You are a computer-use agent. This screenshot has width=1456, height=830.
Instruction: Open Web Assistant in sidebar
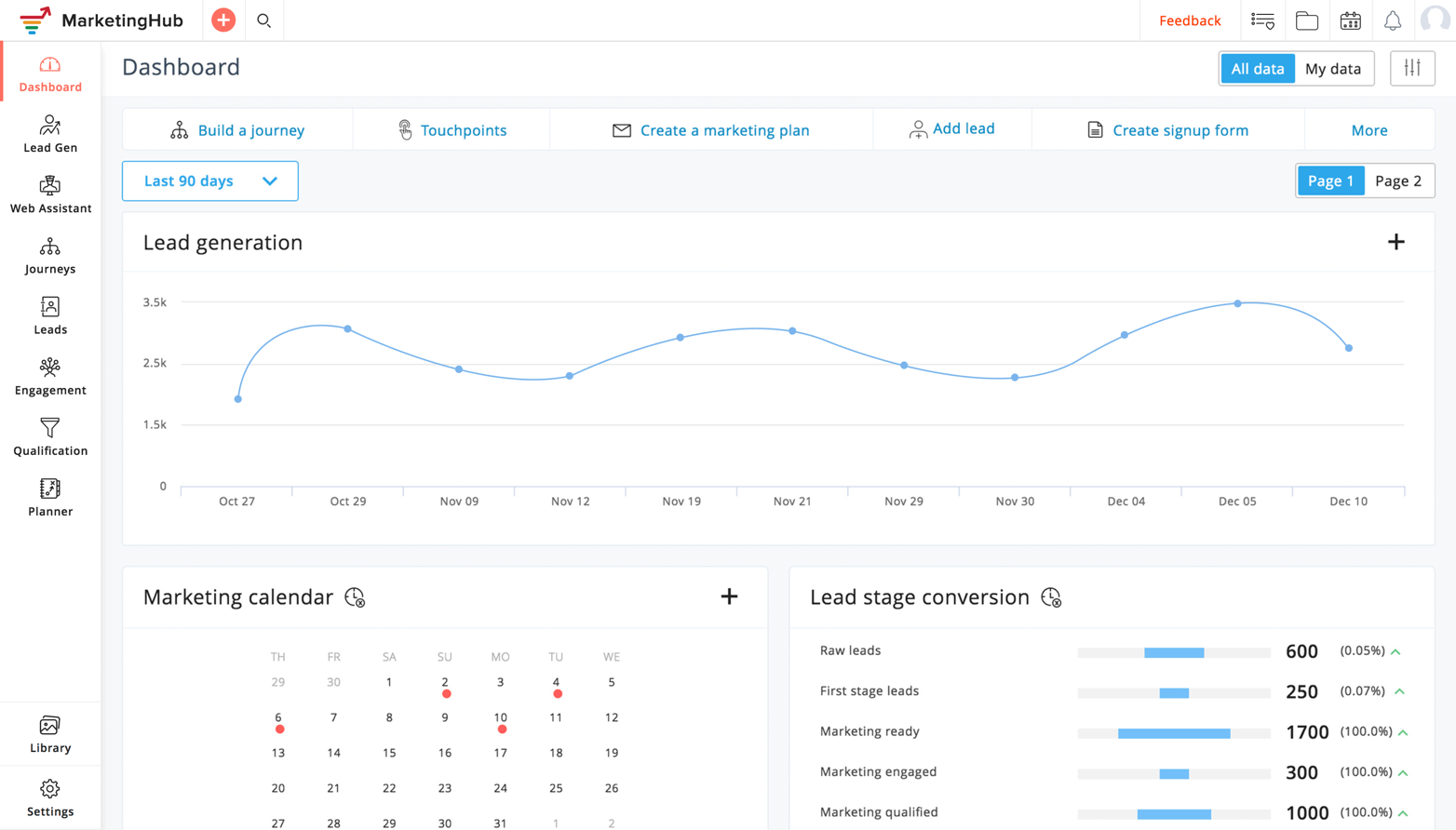tap(50, 194)
